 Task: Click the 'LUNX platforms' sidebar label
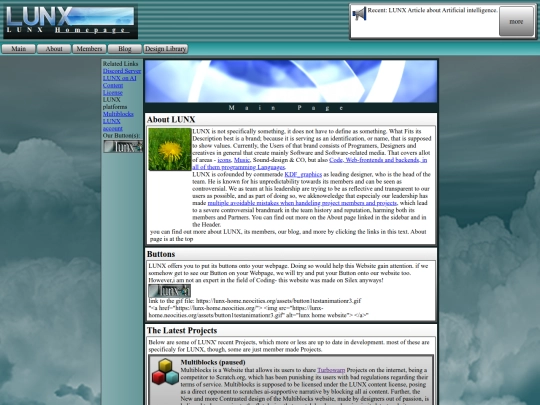click(115, 103)
